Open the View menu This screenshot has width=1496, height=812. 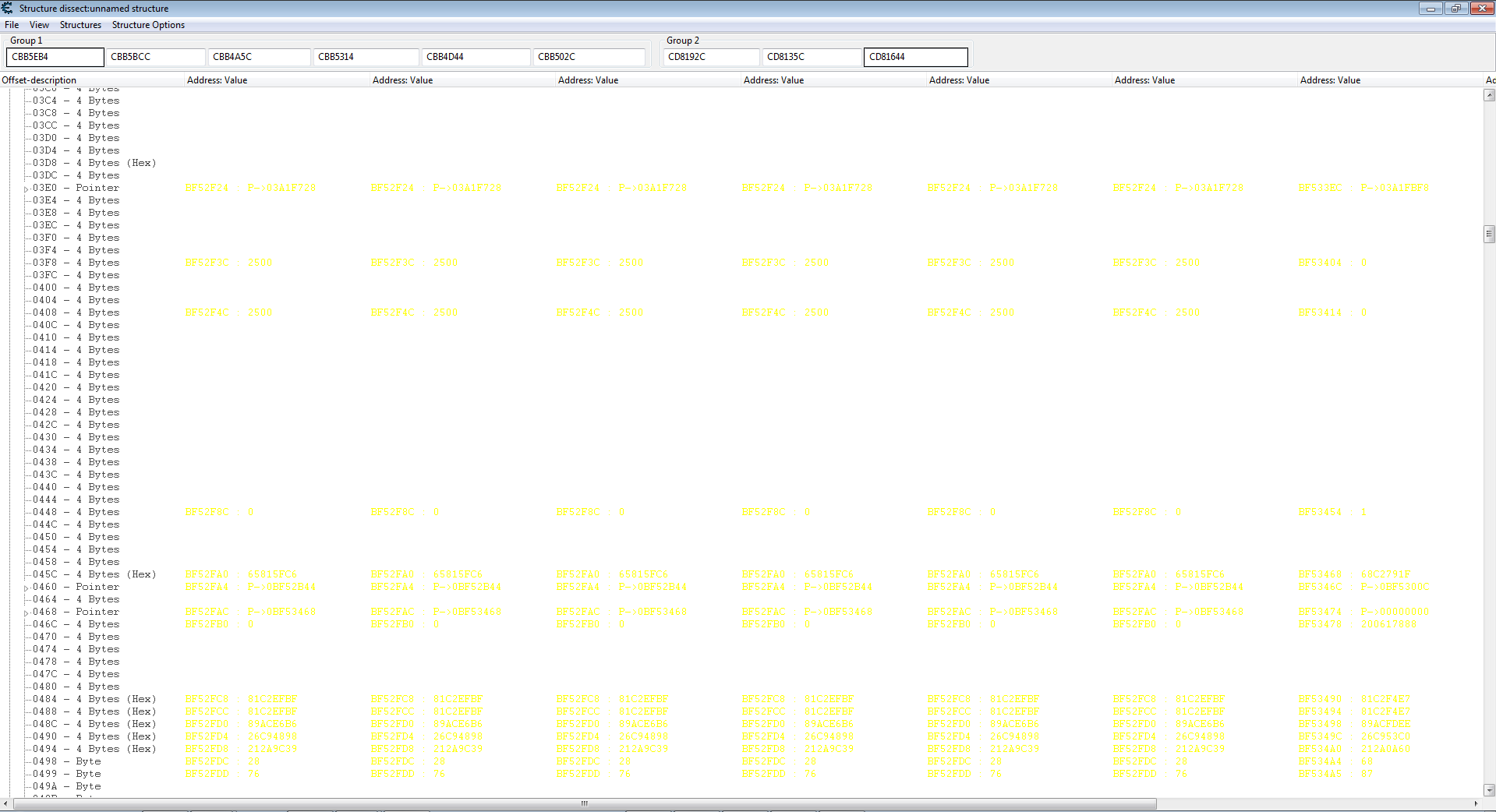tap(39, 25)
